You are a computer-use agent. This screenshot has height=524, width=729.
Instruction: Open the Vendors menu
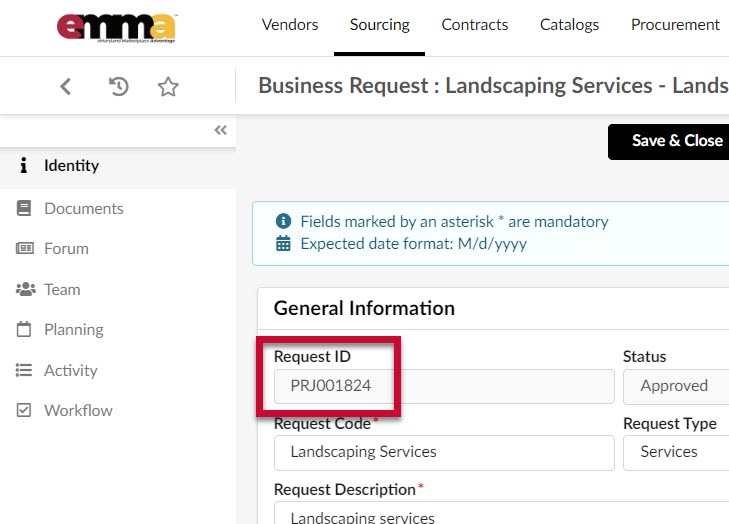[290, 25]
